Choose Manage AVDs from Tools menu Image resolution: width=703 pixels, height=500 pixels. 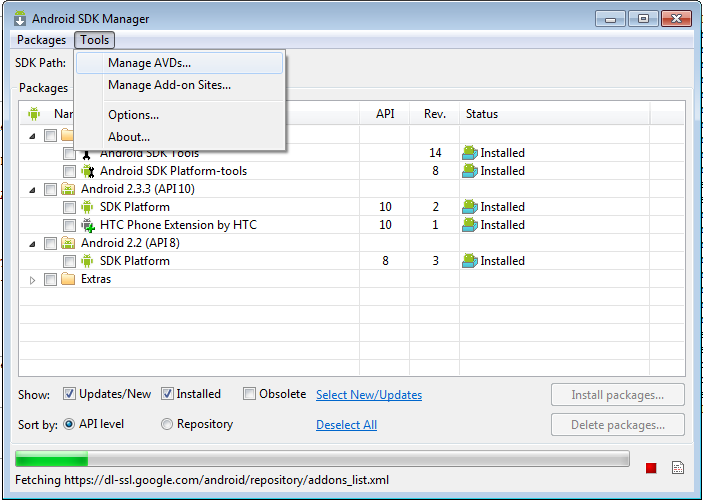(x=149, y=63)
